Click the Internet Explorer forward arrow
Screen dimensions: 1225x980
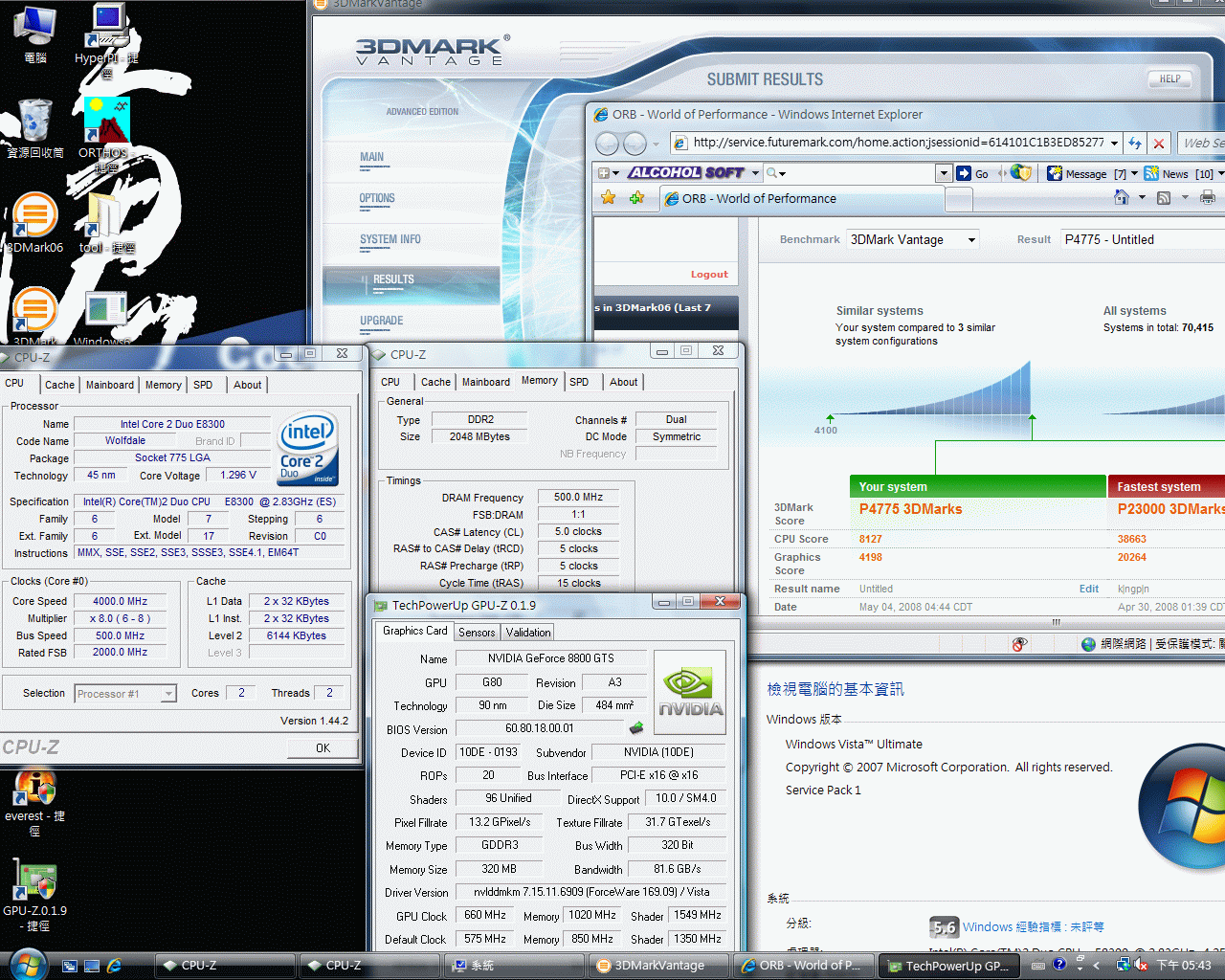[x=635, y=144]
